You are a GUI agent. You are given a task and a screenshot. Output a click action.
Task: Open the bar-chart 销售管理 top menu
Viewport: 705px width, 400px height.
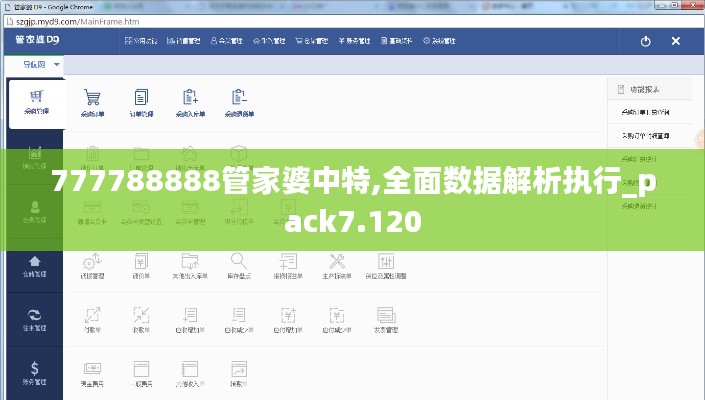click(x=183, y=41)
